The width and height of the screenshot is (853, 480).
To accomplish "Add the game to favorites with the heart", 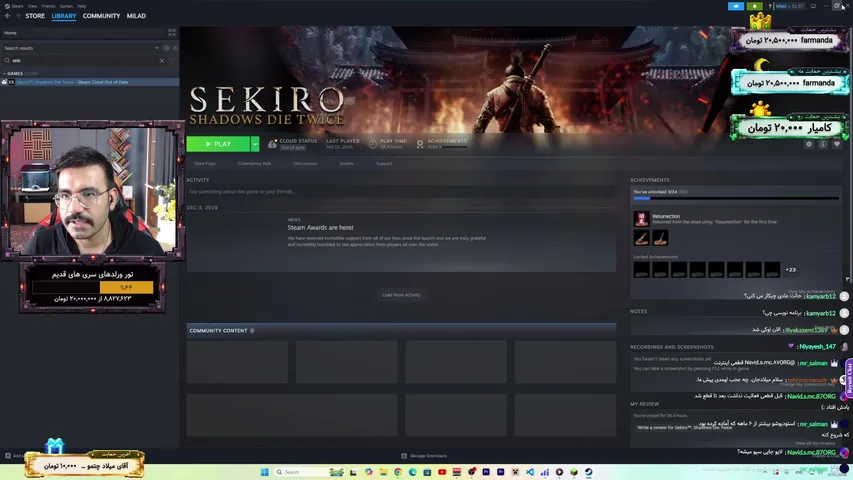I will click(837, 144).
